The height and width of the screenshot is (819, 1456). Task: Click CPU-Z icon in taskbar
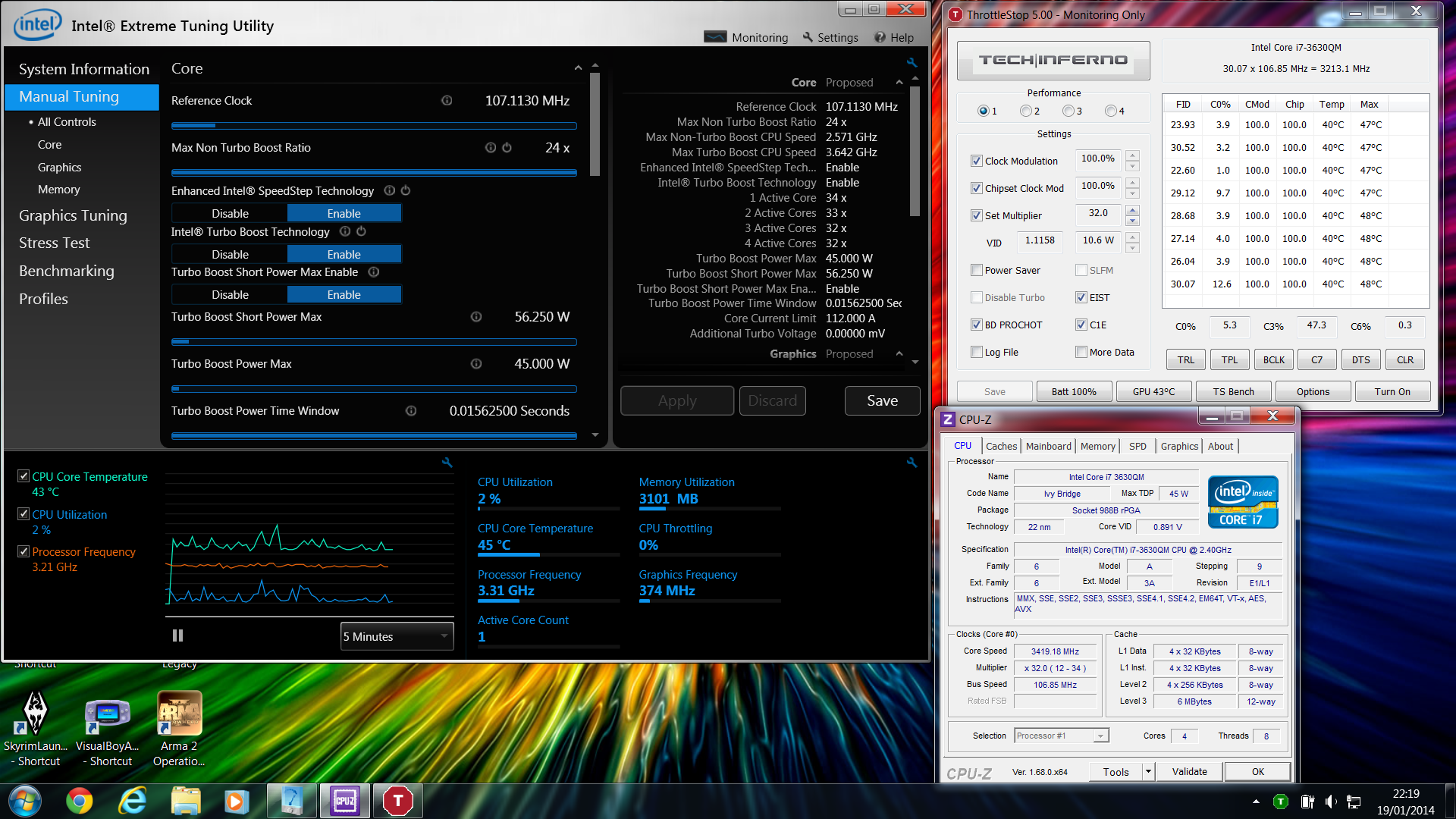tap(345, 801)
